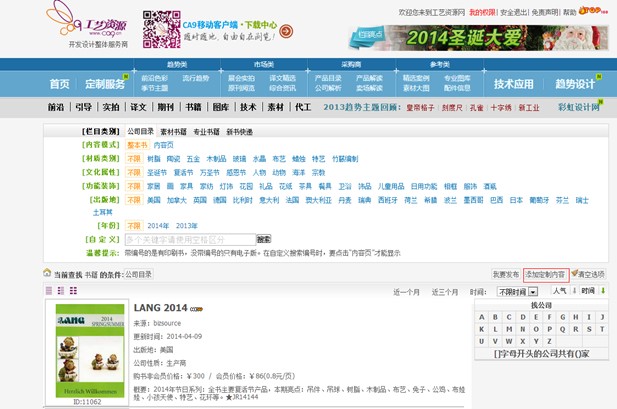
Task: Click the CA9 QR code image
Action: coord(162,29)
